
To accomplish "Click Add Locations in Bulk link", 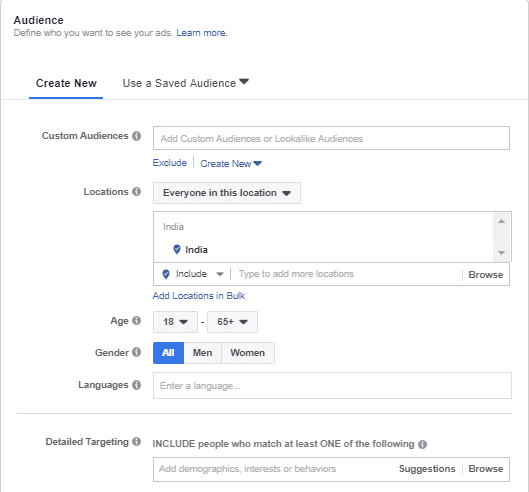I will 199,296.
